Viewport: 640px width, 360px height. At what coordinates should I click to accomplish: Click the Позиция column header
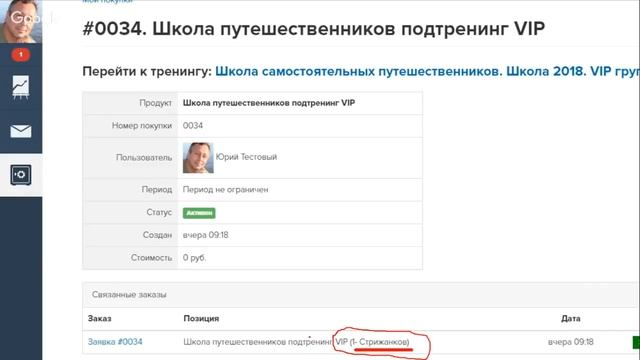pyautogui.click(x=201, y=318)
